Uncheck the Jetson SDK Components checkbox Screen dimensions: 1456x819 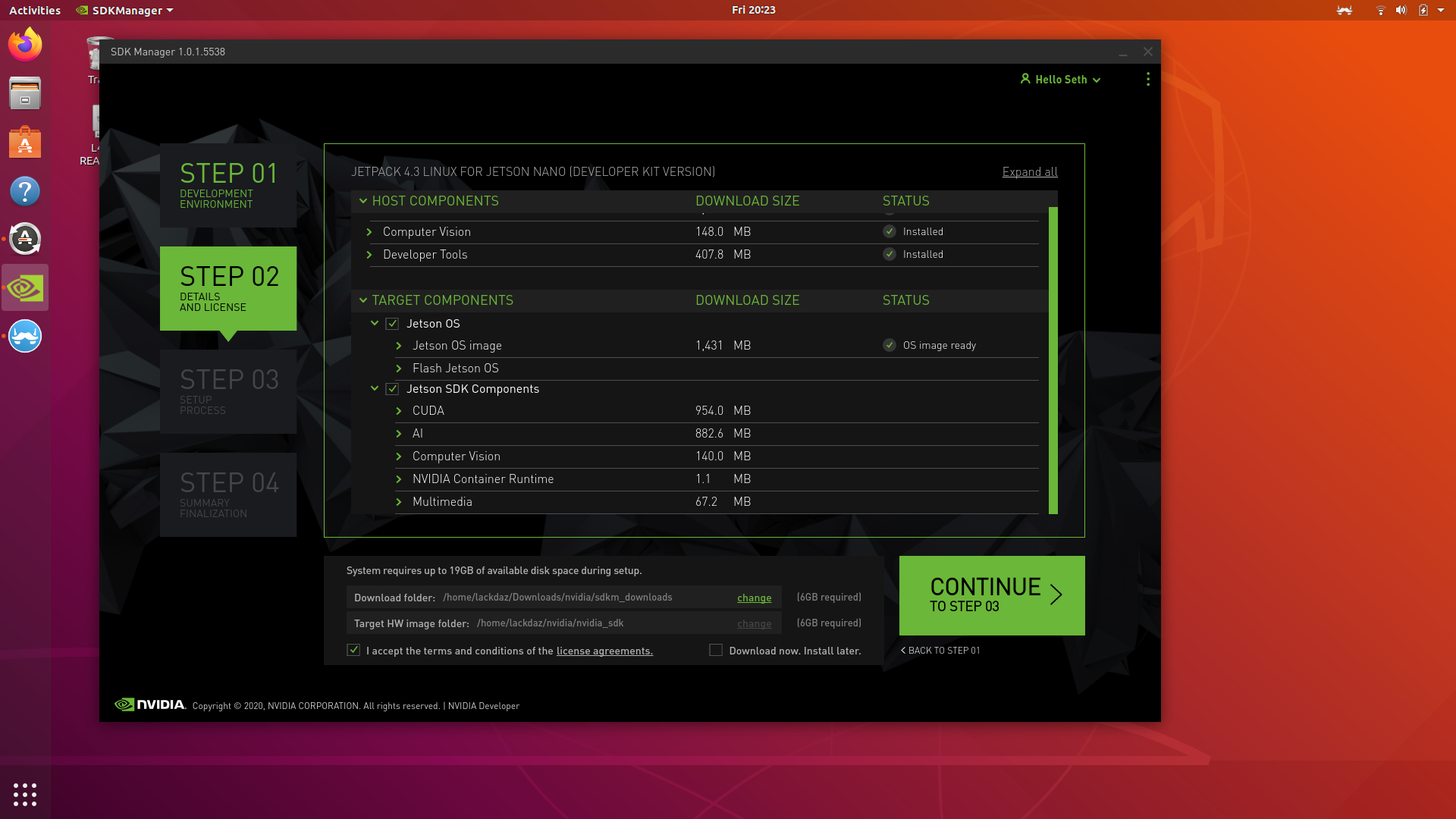(392, 389)
